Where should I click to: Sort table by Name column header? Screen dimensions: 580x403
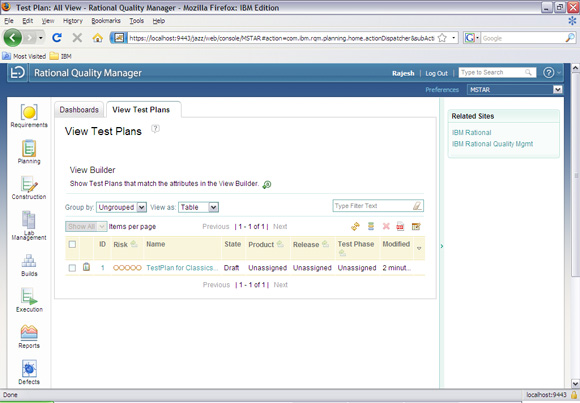pos(156,244)
